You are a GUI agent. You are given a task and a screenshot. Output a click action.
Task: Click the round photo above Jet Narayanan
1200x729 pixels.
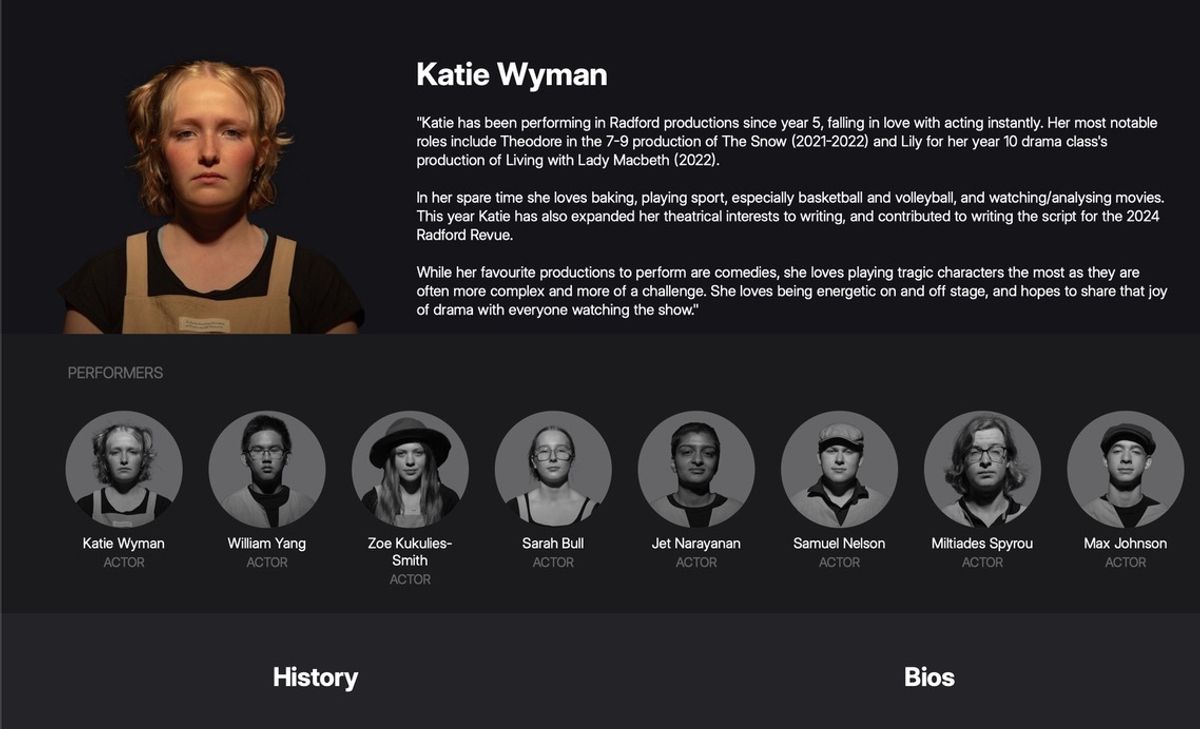[696, 469]
